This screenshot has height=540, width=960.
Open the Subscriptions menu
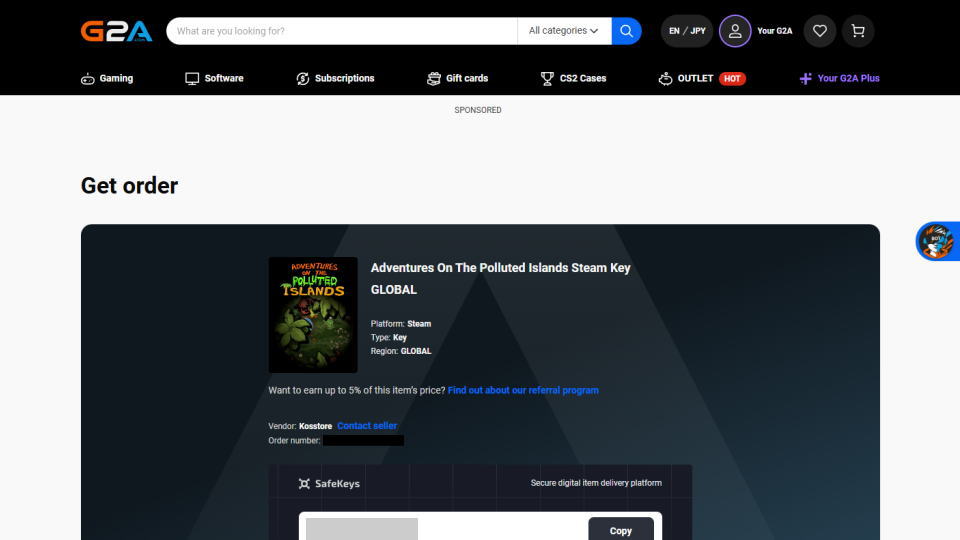tap(335, 78)
